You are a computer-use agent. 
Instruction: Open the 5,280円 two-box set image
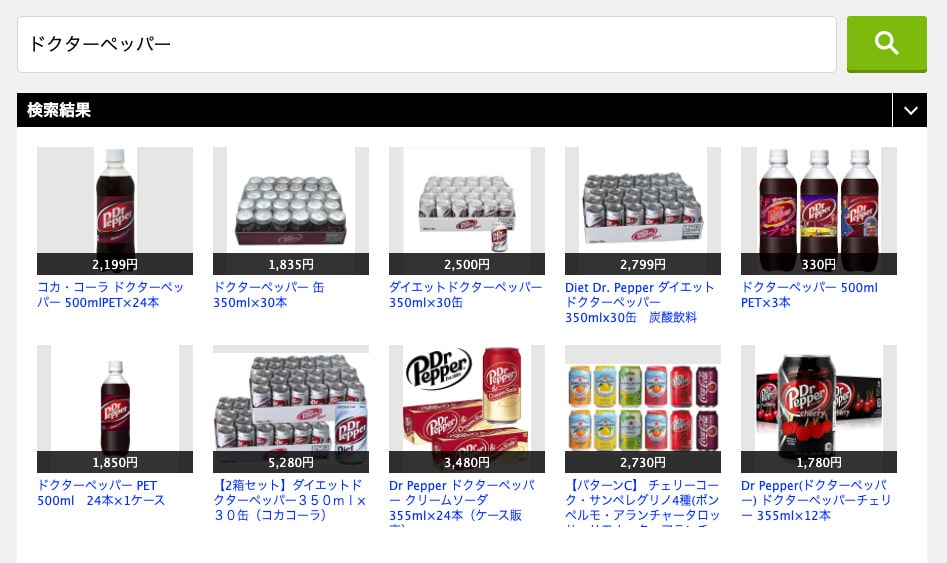point(291,408)
